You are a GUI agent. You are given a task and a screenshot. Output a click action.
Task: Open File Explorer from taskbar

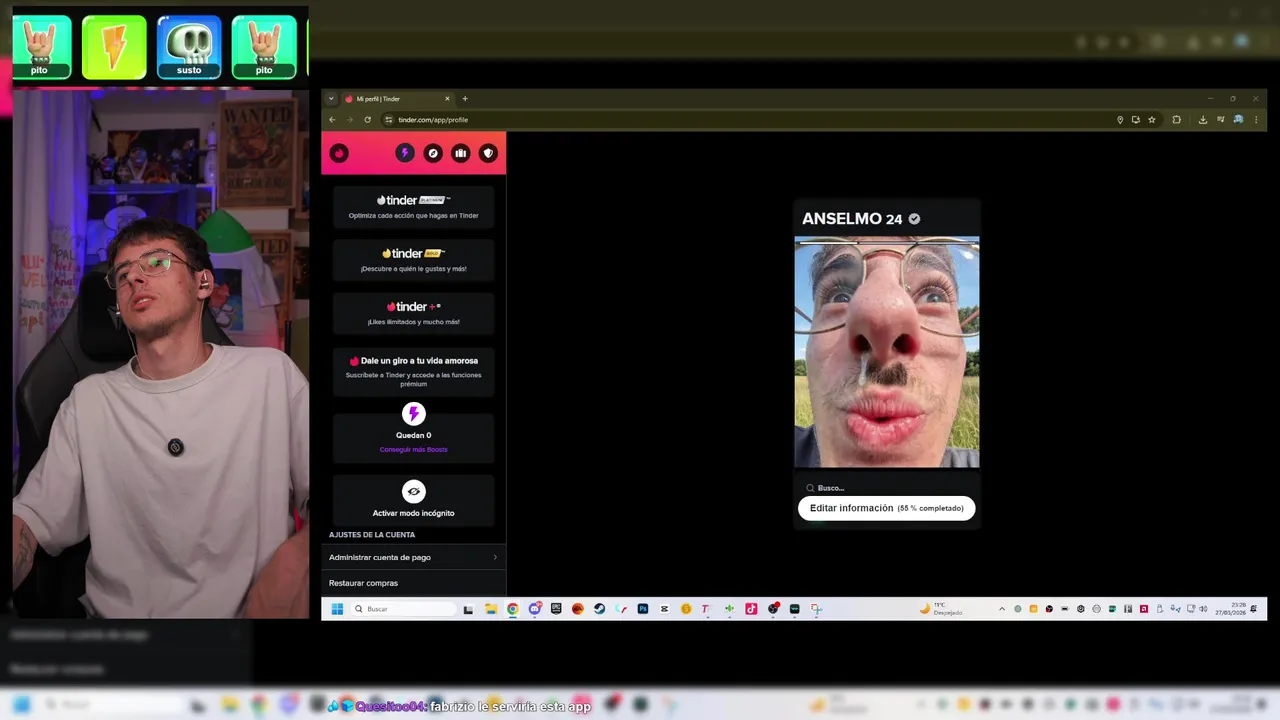point(491,609)
